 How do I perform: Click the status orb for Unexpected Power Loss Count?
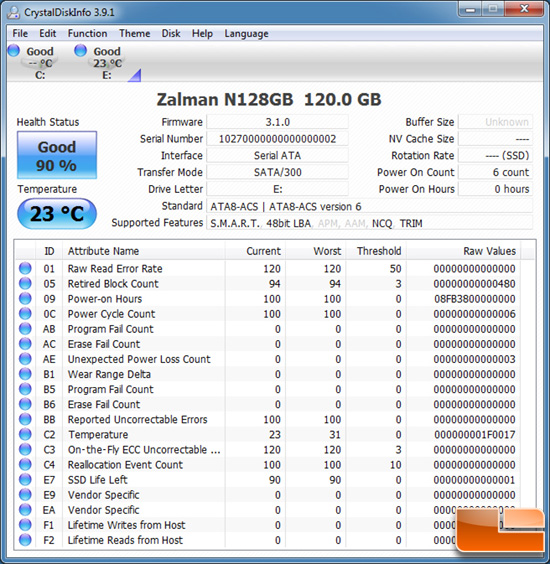click(x=25, y=359)
